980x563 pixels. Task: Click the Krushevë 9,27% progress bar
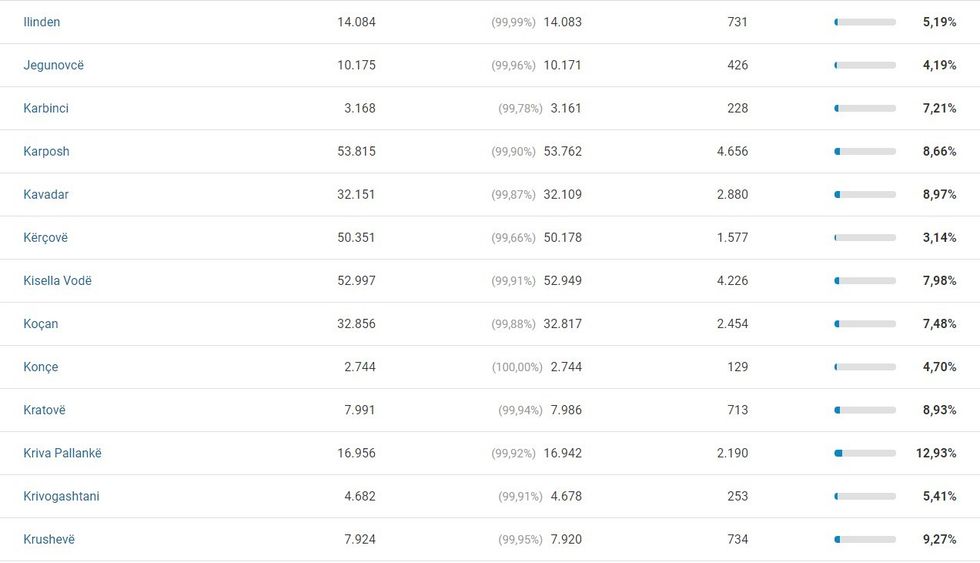click(865, 539)
